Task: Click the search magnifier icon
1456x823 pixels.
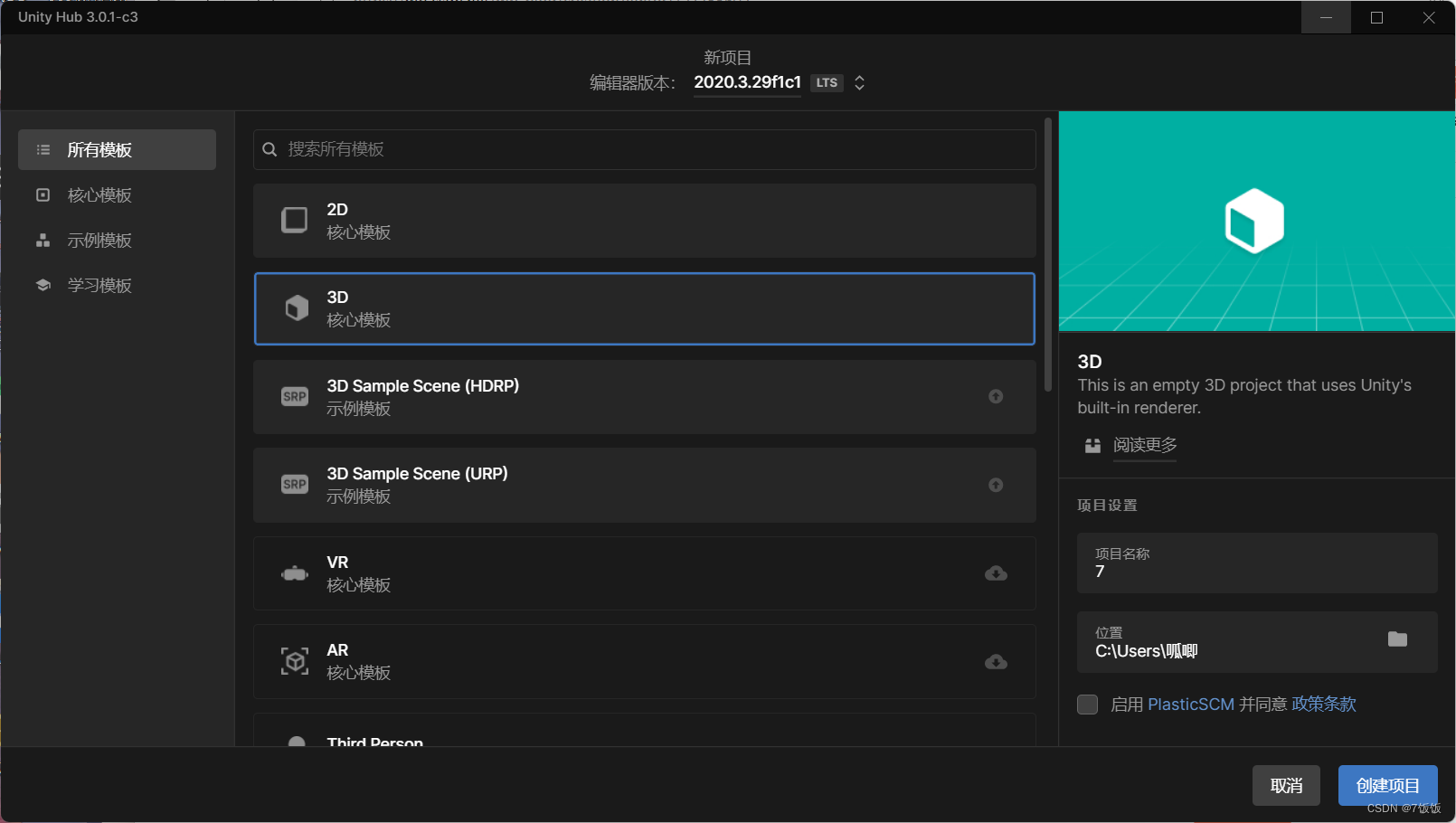Action: point(269,149)
